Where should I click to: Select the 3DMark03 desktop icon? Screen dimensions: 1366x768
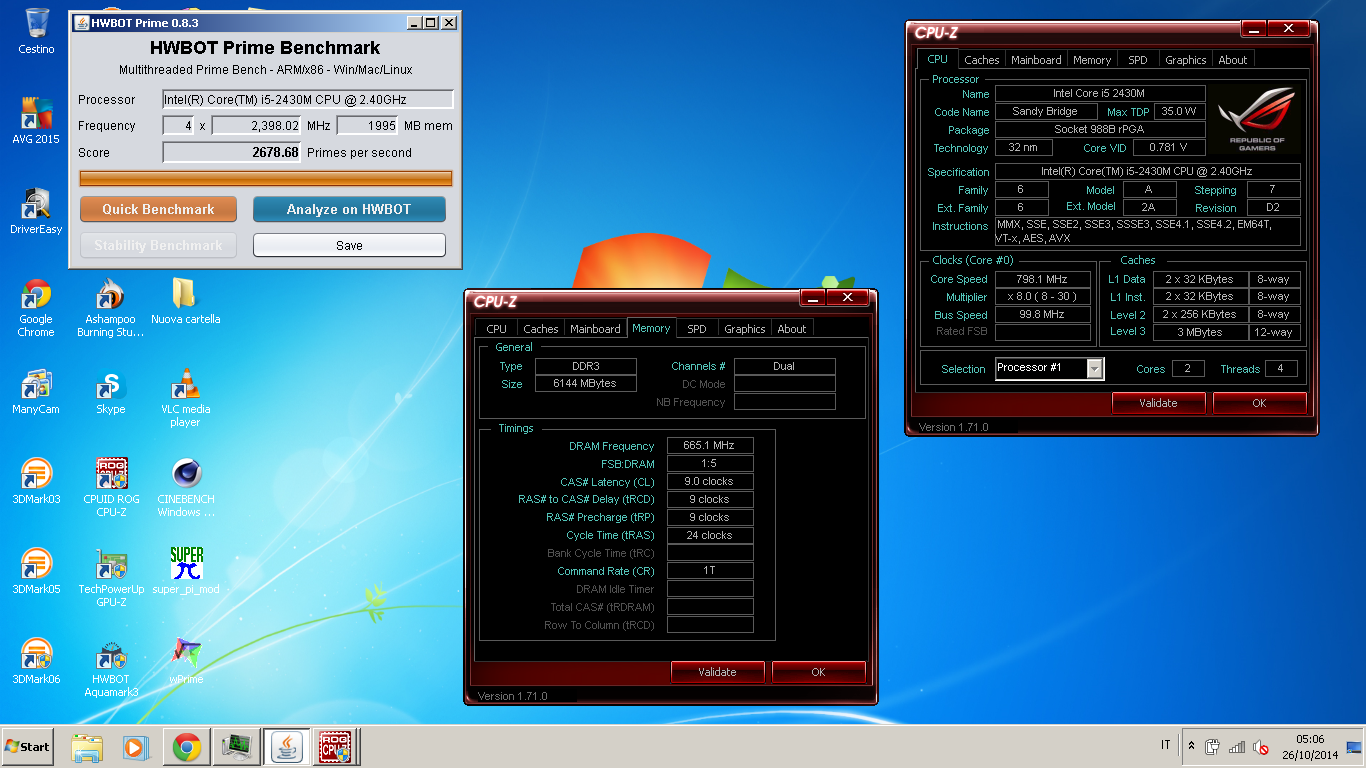[37, 481]
